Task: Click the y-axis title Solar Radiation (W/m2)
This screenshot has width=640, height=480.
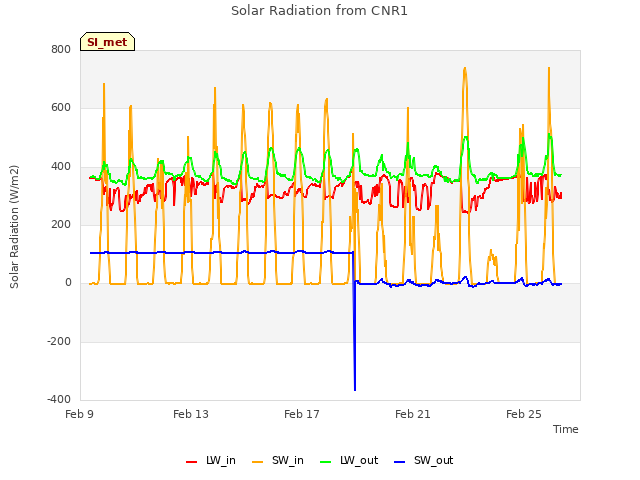Action: (x=14, y=227)
